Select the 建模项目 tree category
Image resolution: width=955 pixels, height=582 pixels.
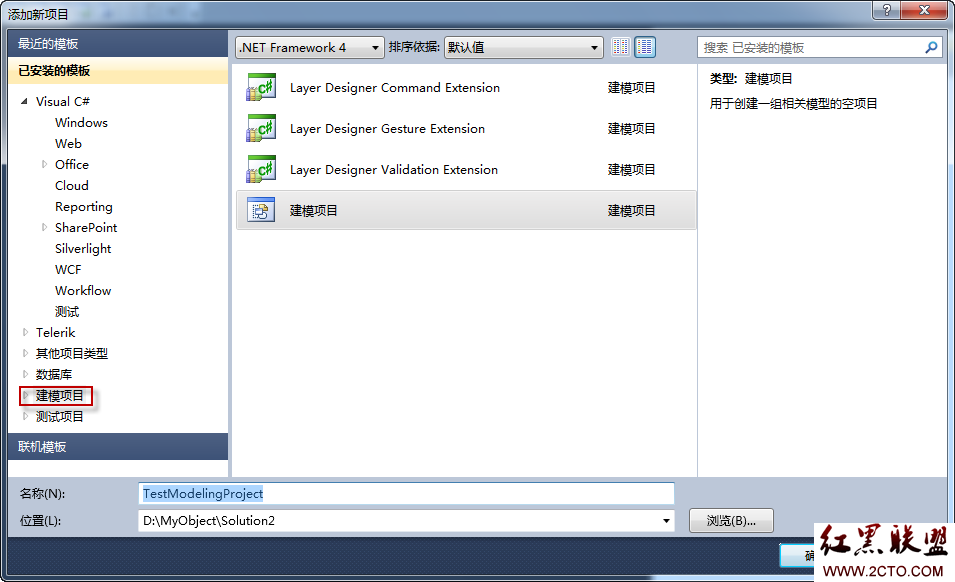[x=59, y=396]
